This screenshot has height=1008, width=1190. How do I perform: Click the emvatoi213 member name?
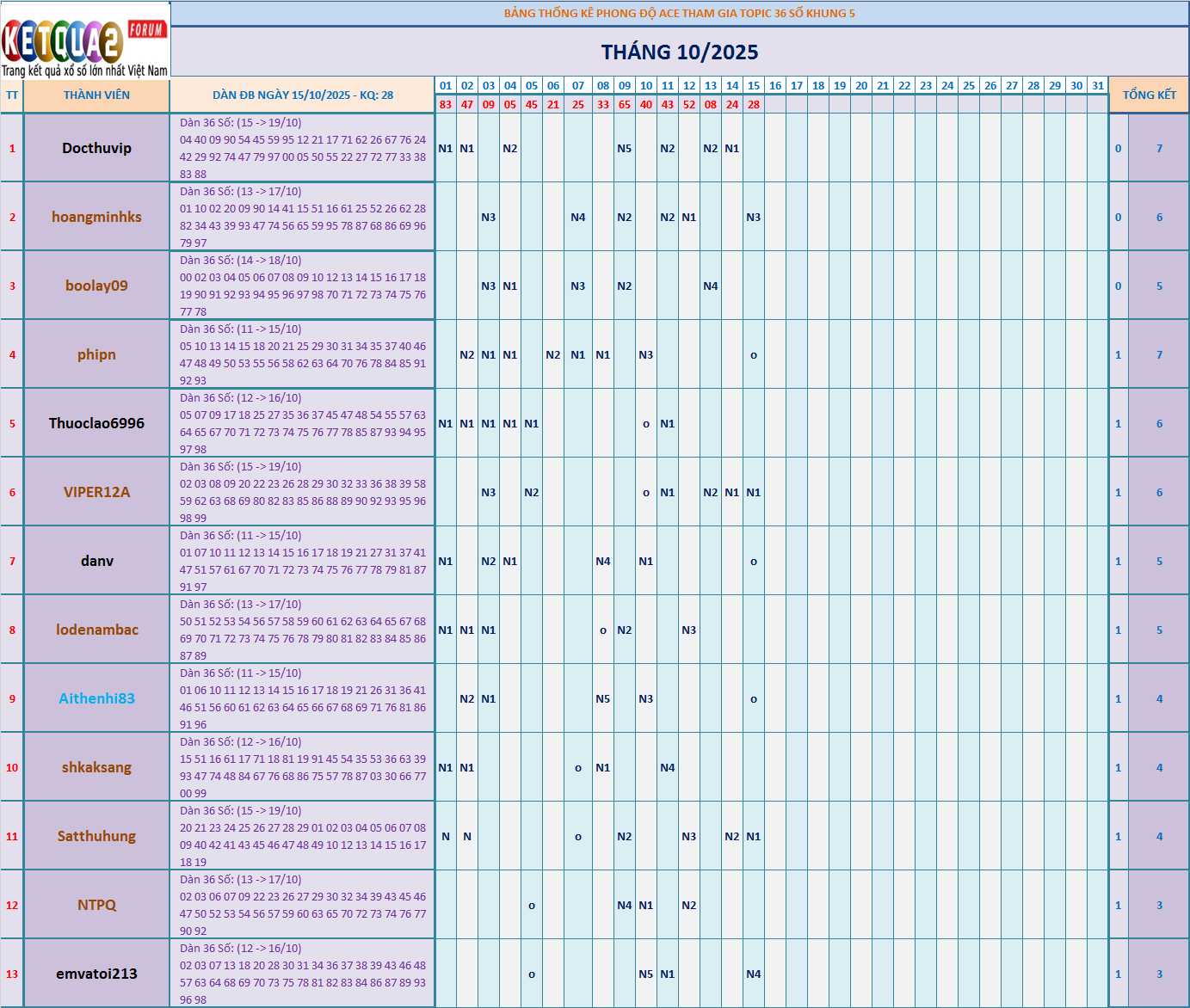click(x=96, y=974)
